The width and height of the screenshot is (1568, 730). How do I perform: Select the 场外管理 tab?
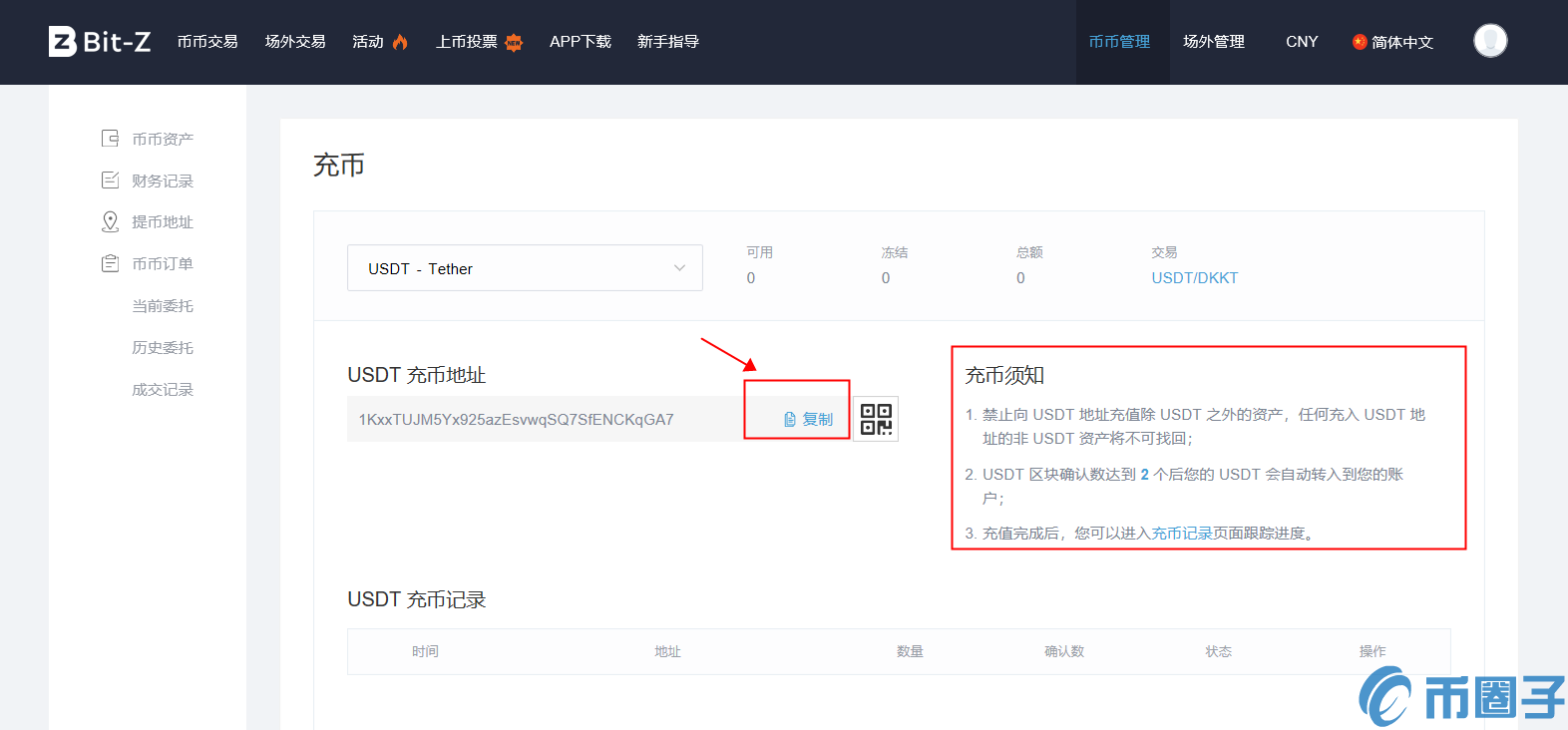(1214, 42)
